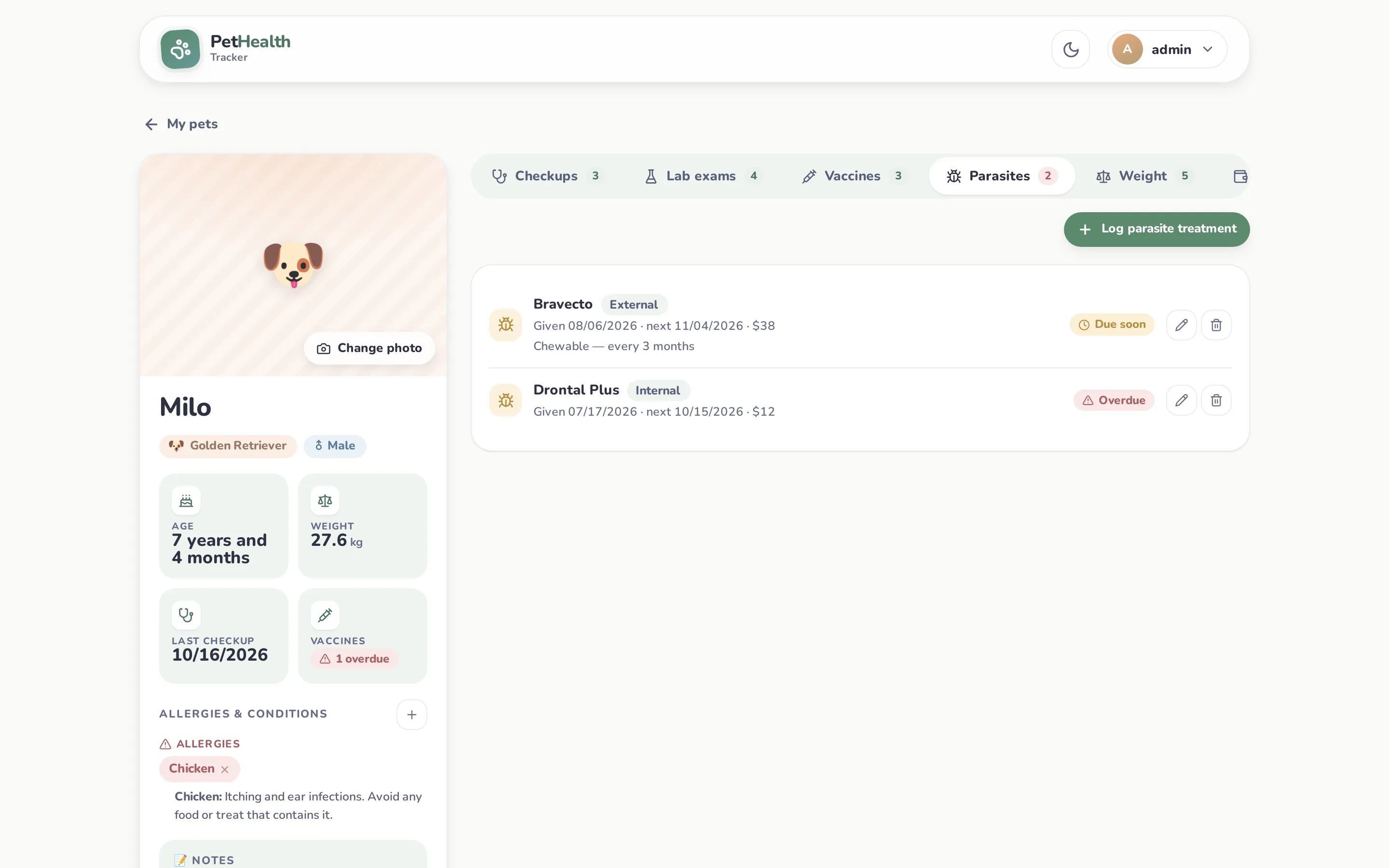Select the Vaccines tab

[852, 176]
